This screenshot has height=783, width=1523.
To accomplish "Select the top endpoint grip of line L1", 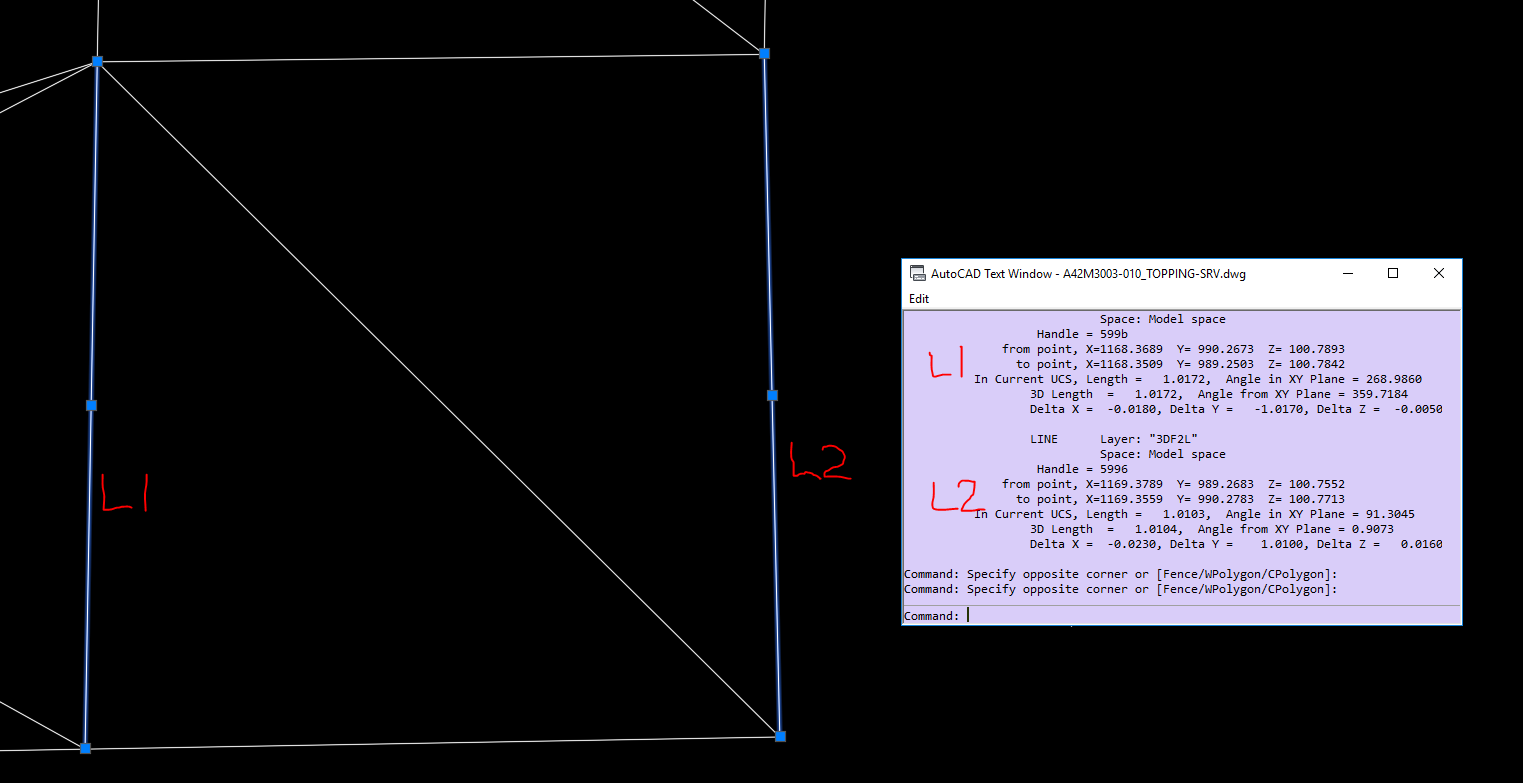I will click(x=96, y=62).
